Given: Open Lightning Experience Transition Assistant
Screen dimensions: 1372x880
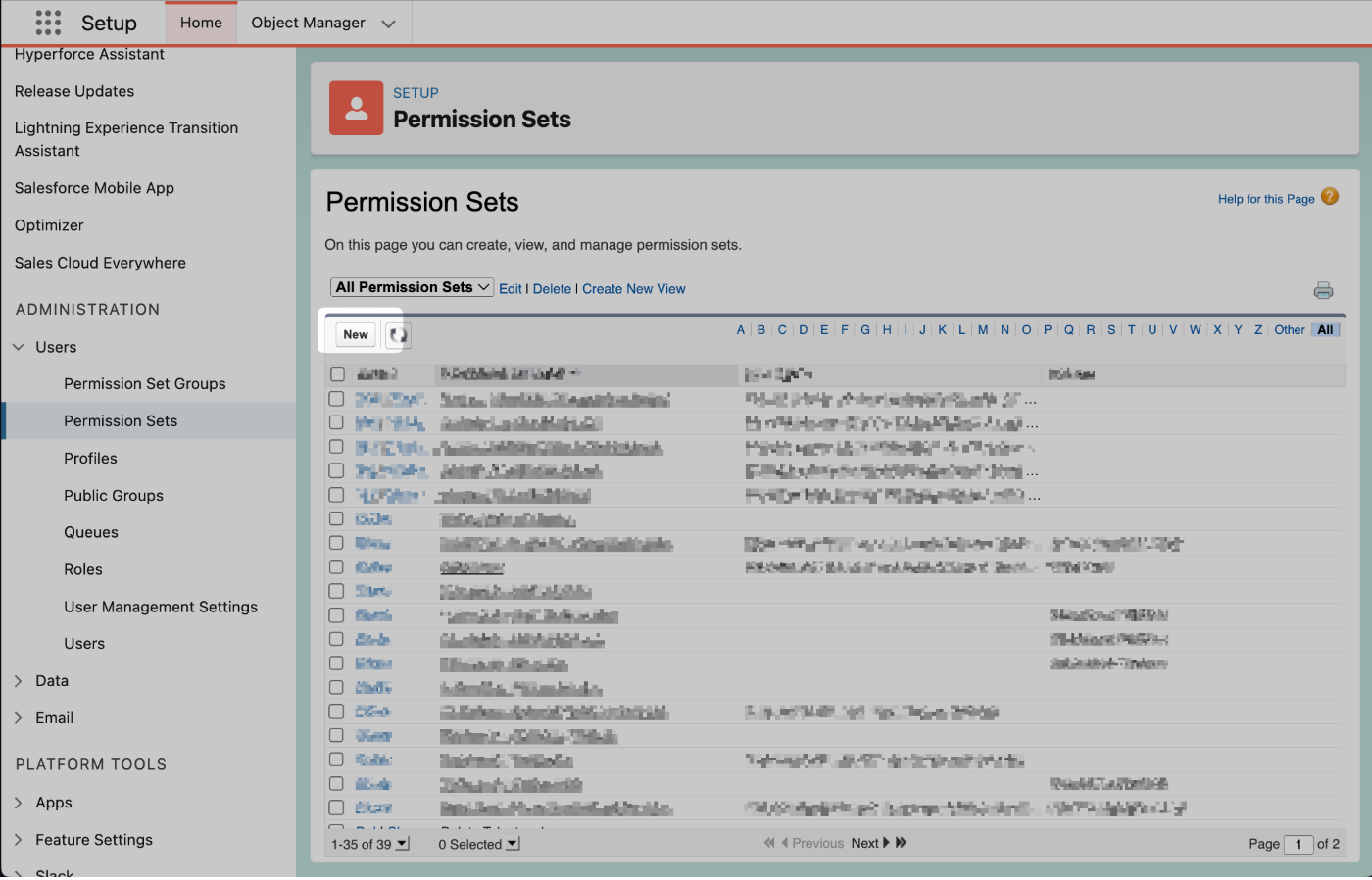Looking at the screenshot, I should click(x=126, y=139).
